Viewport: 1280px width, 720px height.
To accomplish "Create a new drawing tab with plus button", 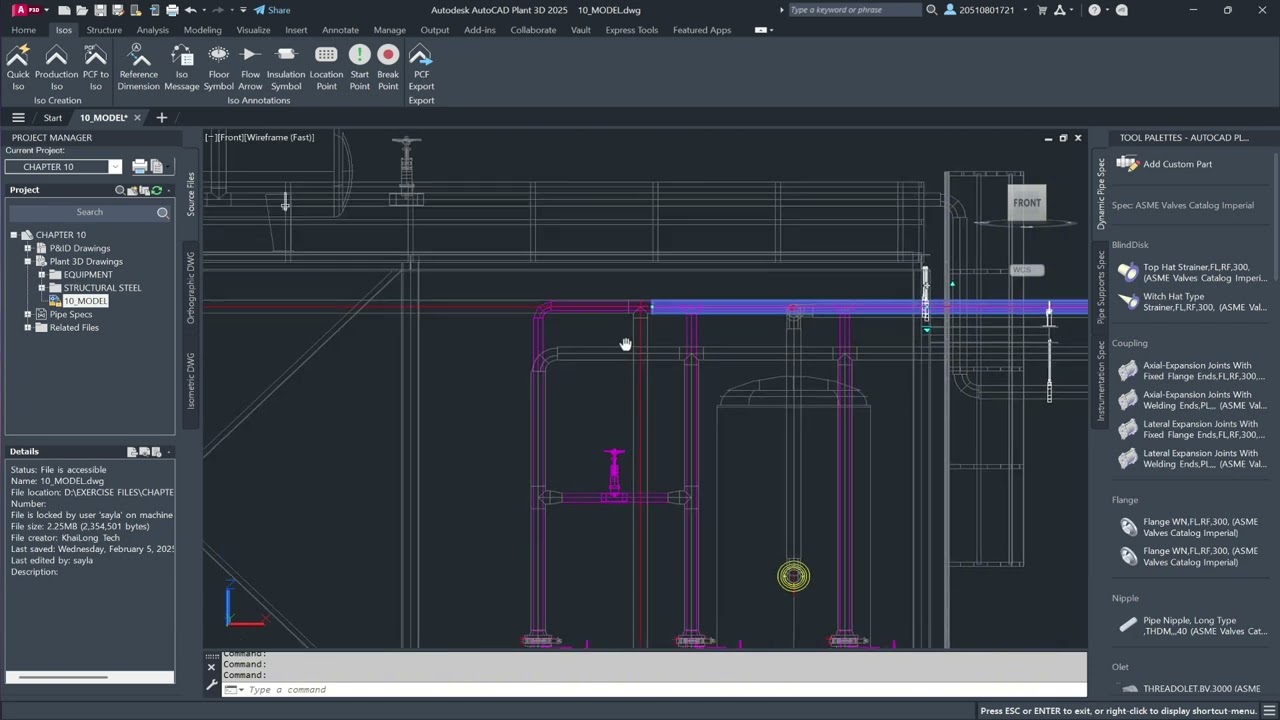I will click(x=161, y=118).
